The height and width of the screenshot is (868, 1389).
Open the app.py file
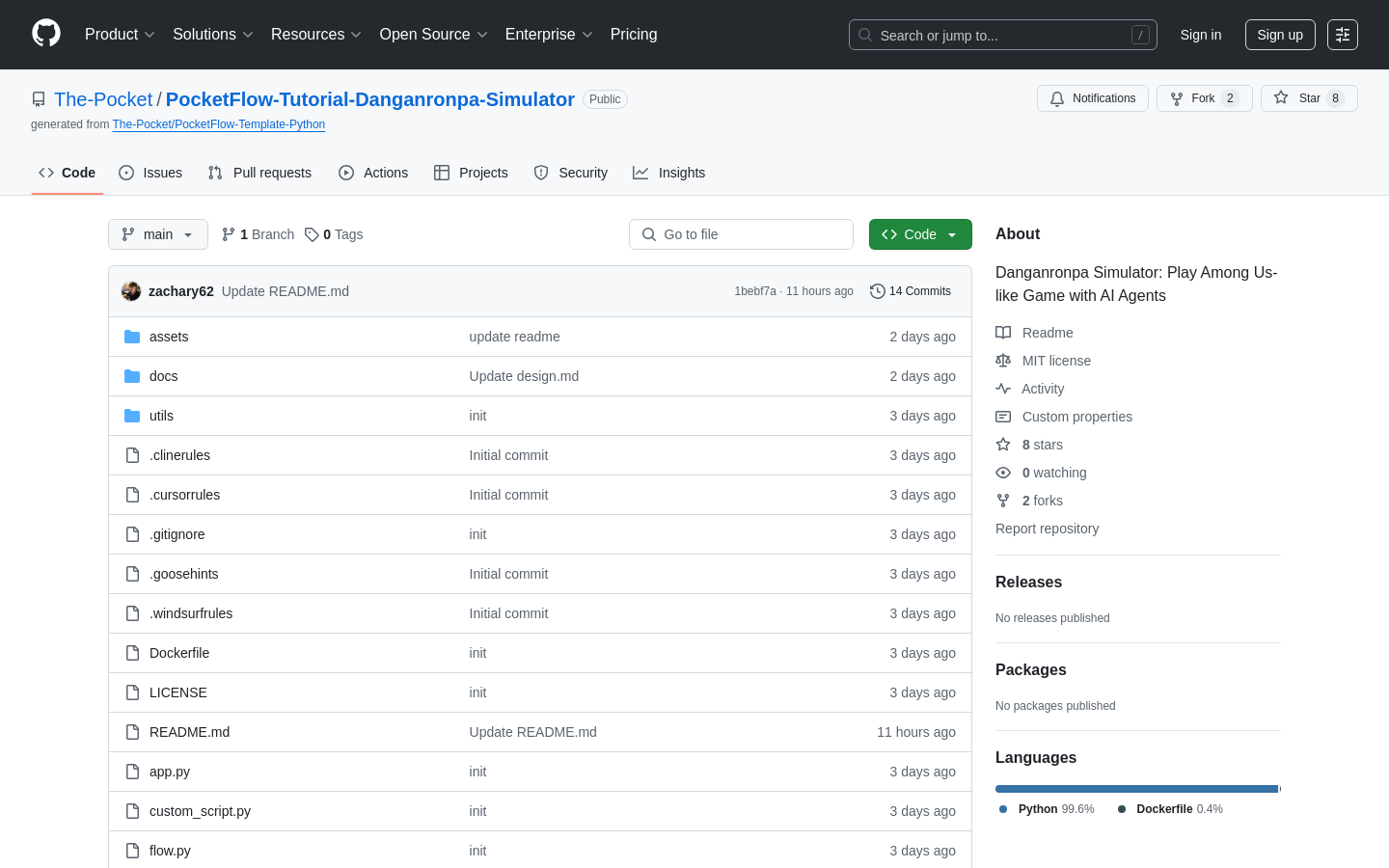pos(170,772)
